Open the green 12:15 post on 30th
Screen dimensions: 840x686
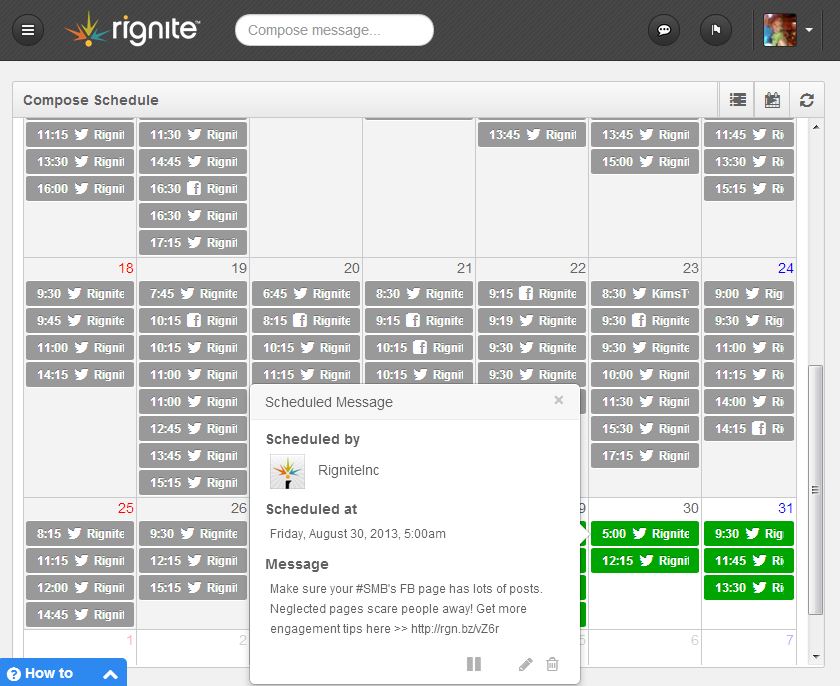[645, 561]
